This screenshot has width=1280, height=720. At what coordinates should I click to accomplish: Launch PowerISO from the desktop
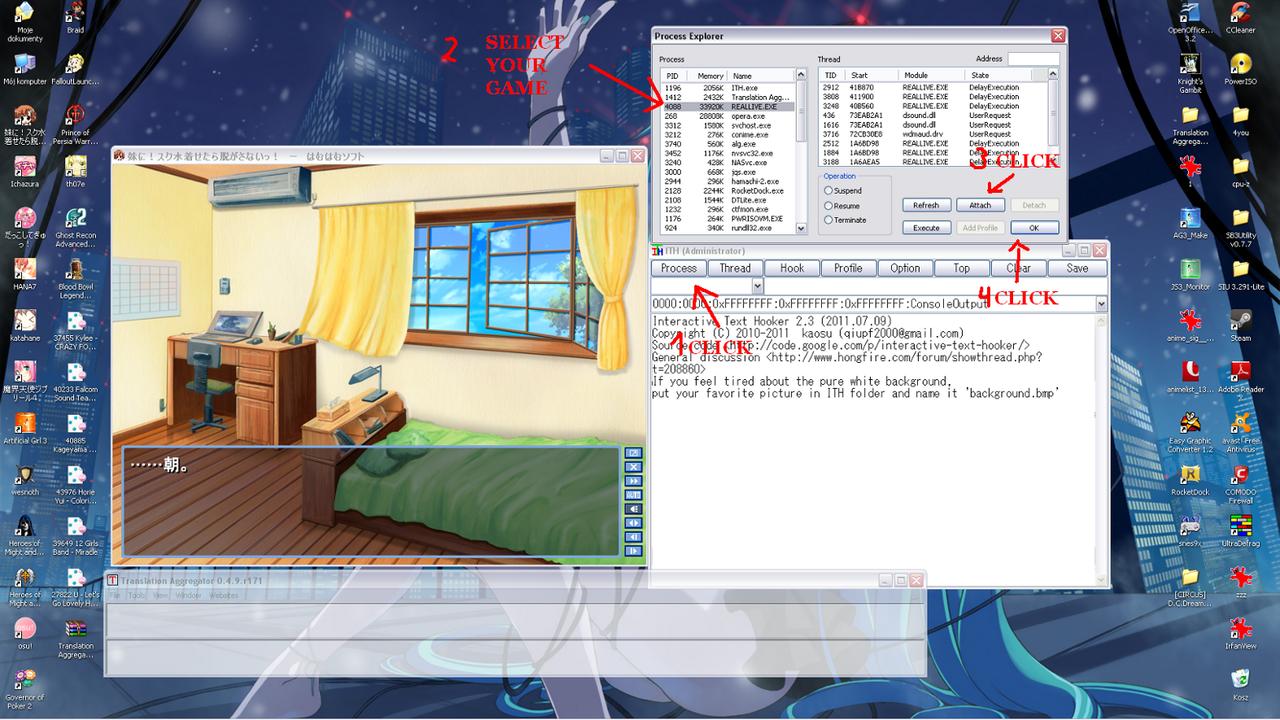coord(1240,66)
